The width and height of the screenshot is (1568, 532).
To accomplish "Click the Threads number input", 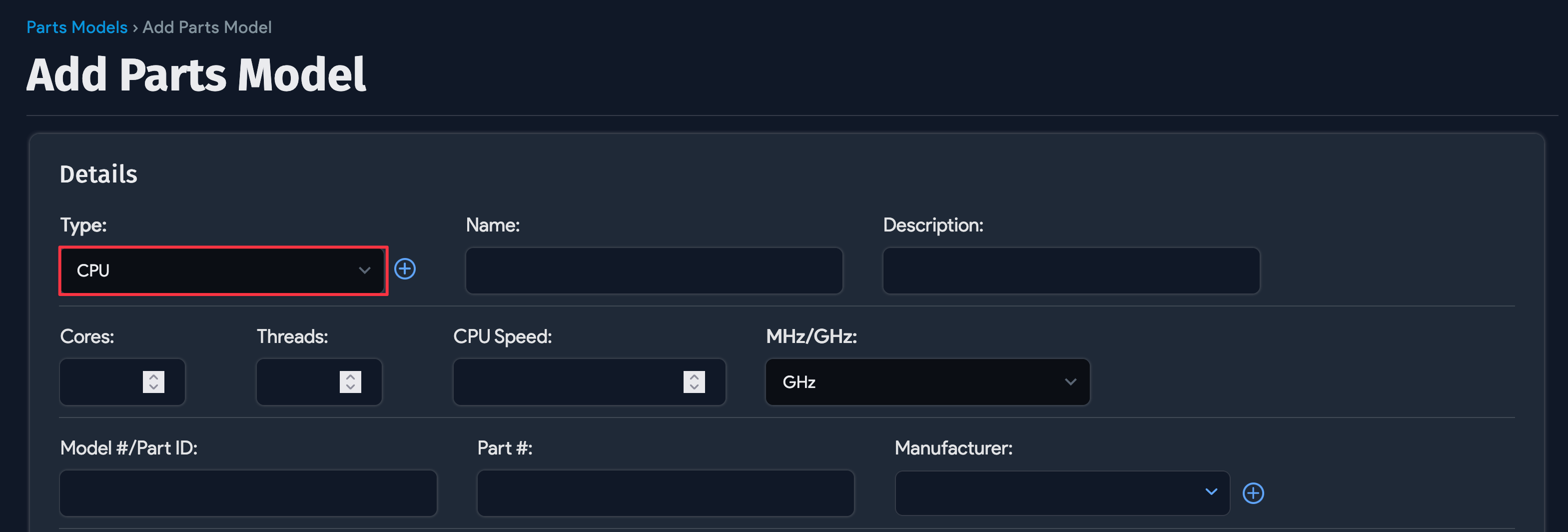I will click(x=298, y=382).
